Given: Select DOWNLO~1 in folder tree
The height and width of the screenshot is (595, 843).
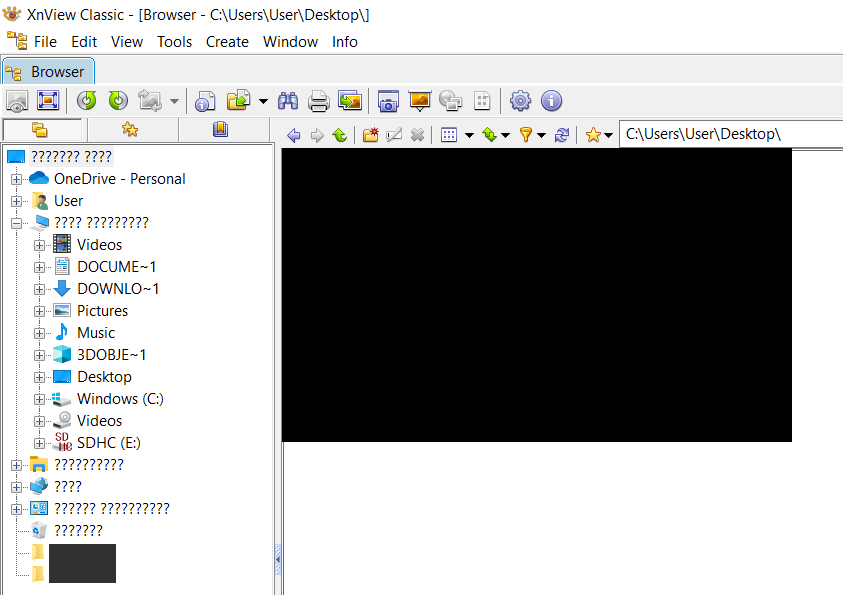Looking at the screenshot, I should click(118, 289).
